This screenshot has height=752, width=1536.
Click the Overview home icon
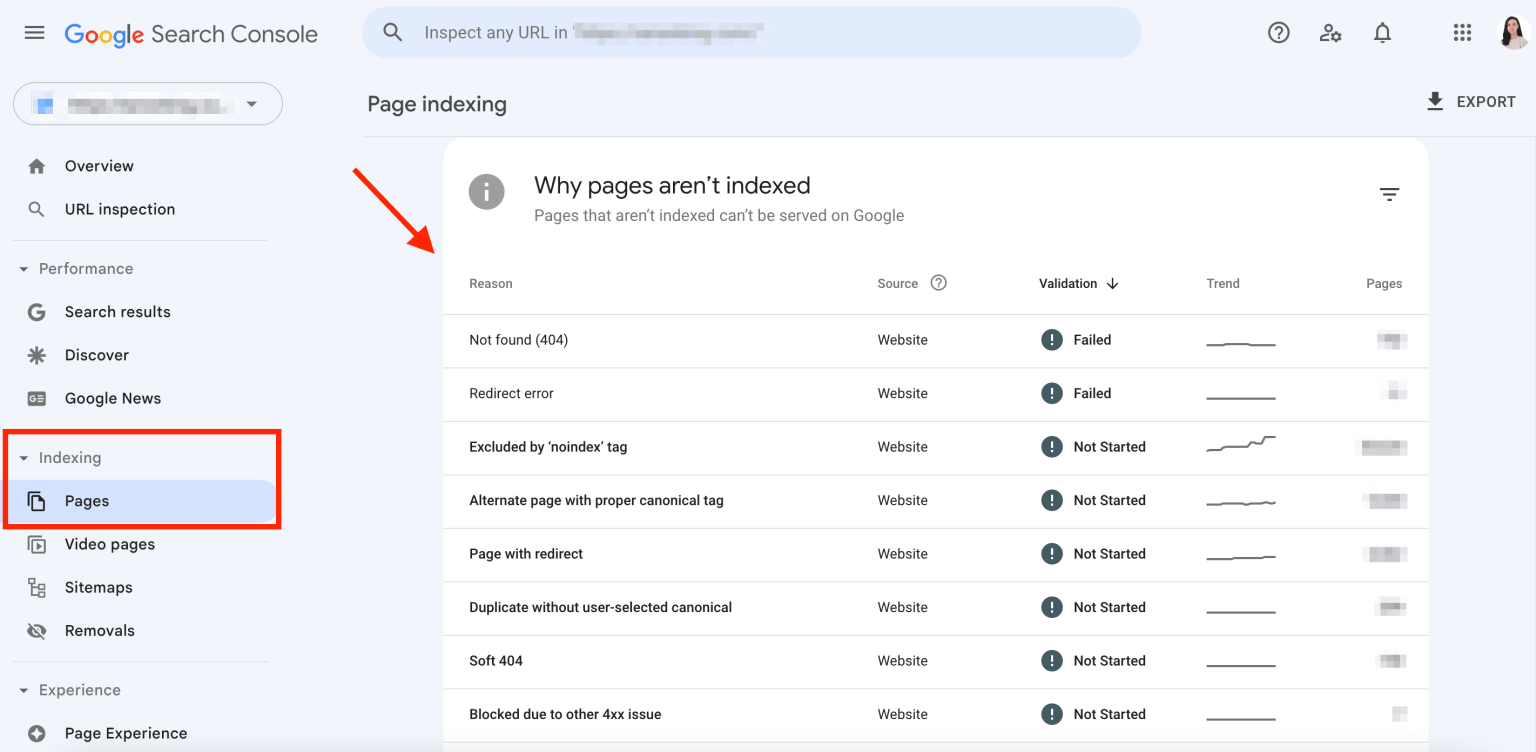[x=37, y=166]
